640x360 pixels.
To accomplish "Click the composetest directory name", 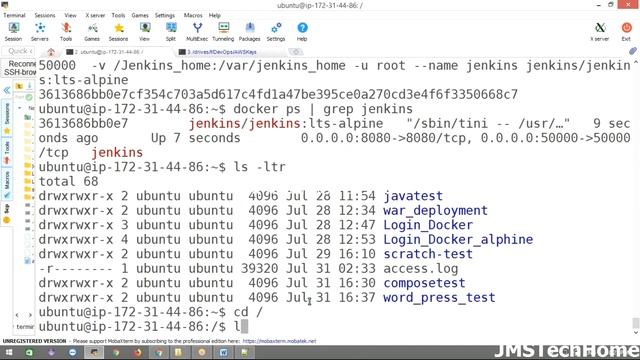I will [x=424, y=283].
